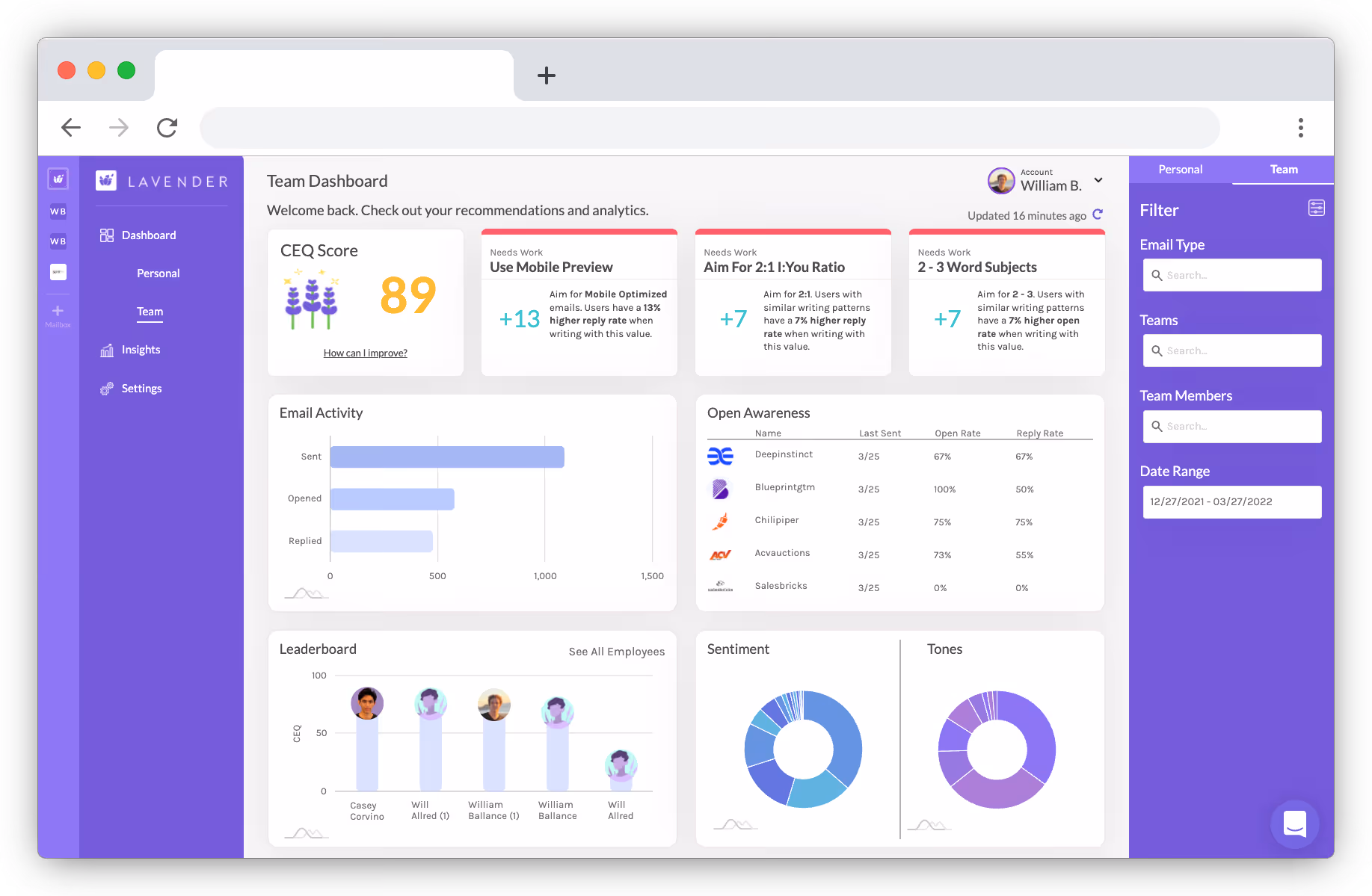1372x896 pixels.
Task: Refresh data with the circular arrow icon
Action: (1098, 214)
